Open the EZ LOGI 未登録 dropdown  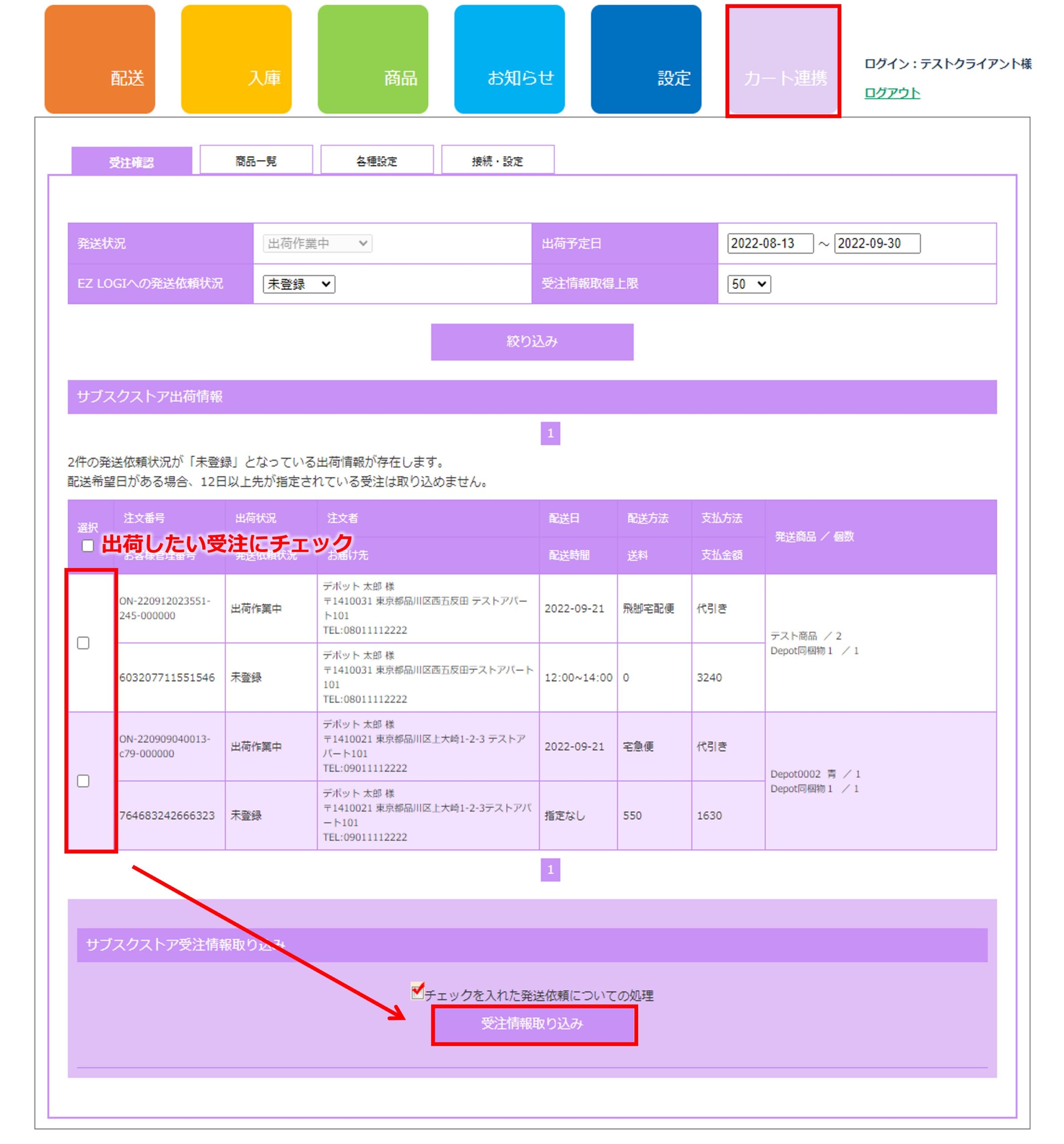tap(299, 284)
